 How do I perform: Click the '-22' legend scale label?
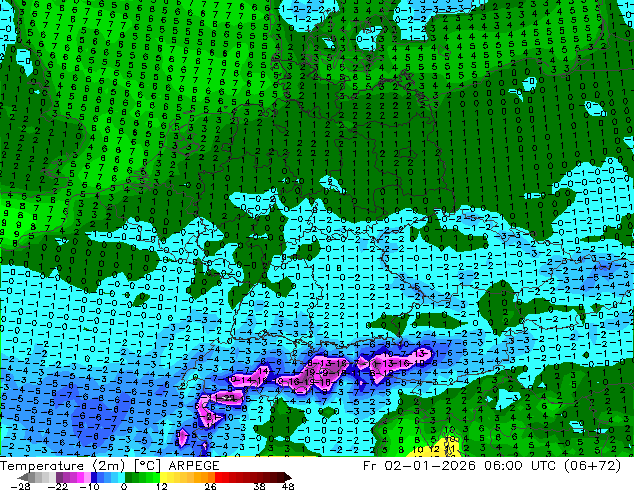click(x=58, y=486)
